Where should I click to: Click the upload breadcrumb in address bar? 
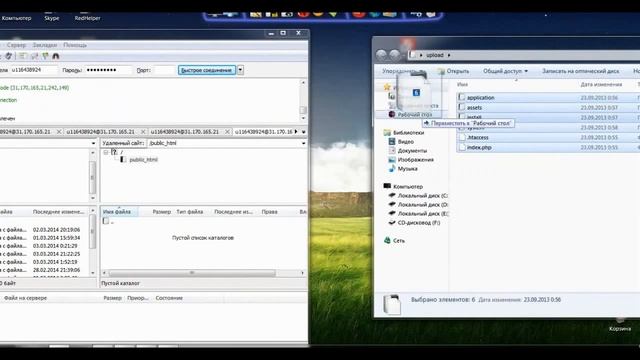(435, 55)
